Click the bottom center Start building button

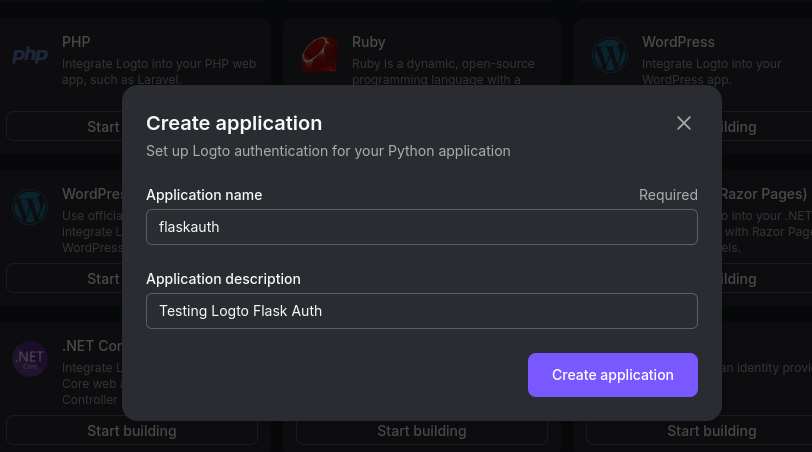point(422,431)
